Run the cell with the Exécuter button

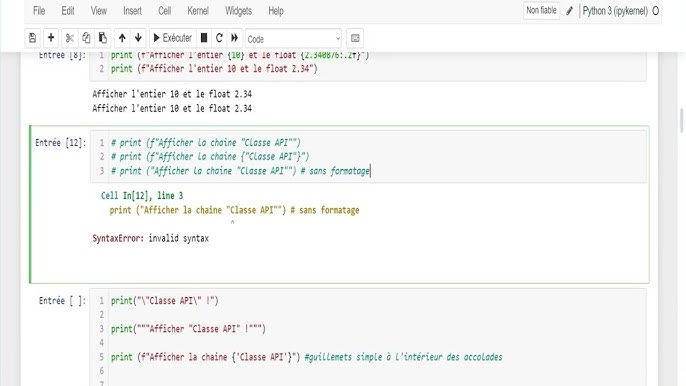pos(172,38)
